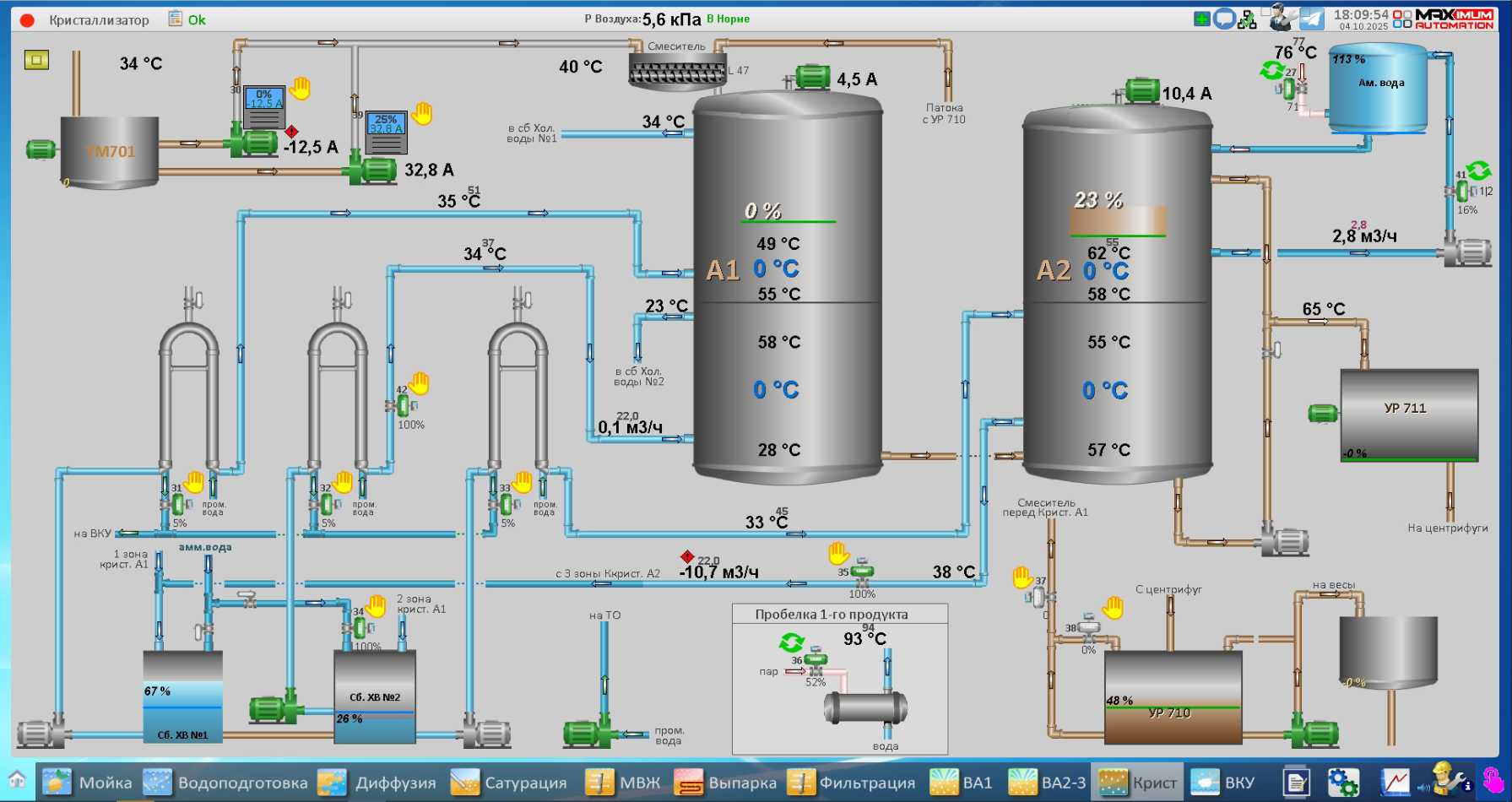The width and height of the screenshot is (1512, 802).
Task: Click the blue chat messages icon
Action: click(1224, 19)
